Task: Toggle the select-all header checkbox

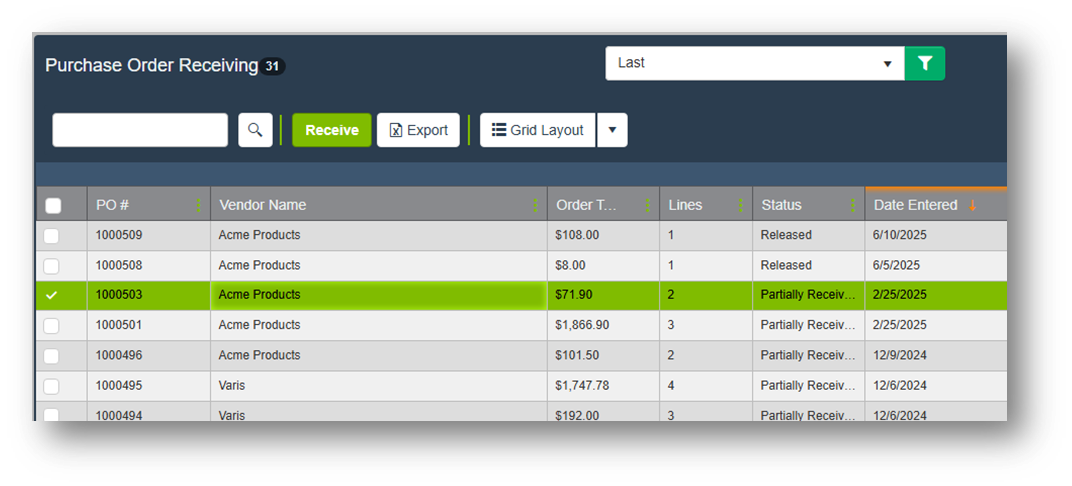Action: (53, 206)
